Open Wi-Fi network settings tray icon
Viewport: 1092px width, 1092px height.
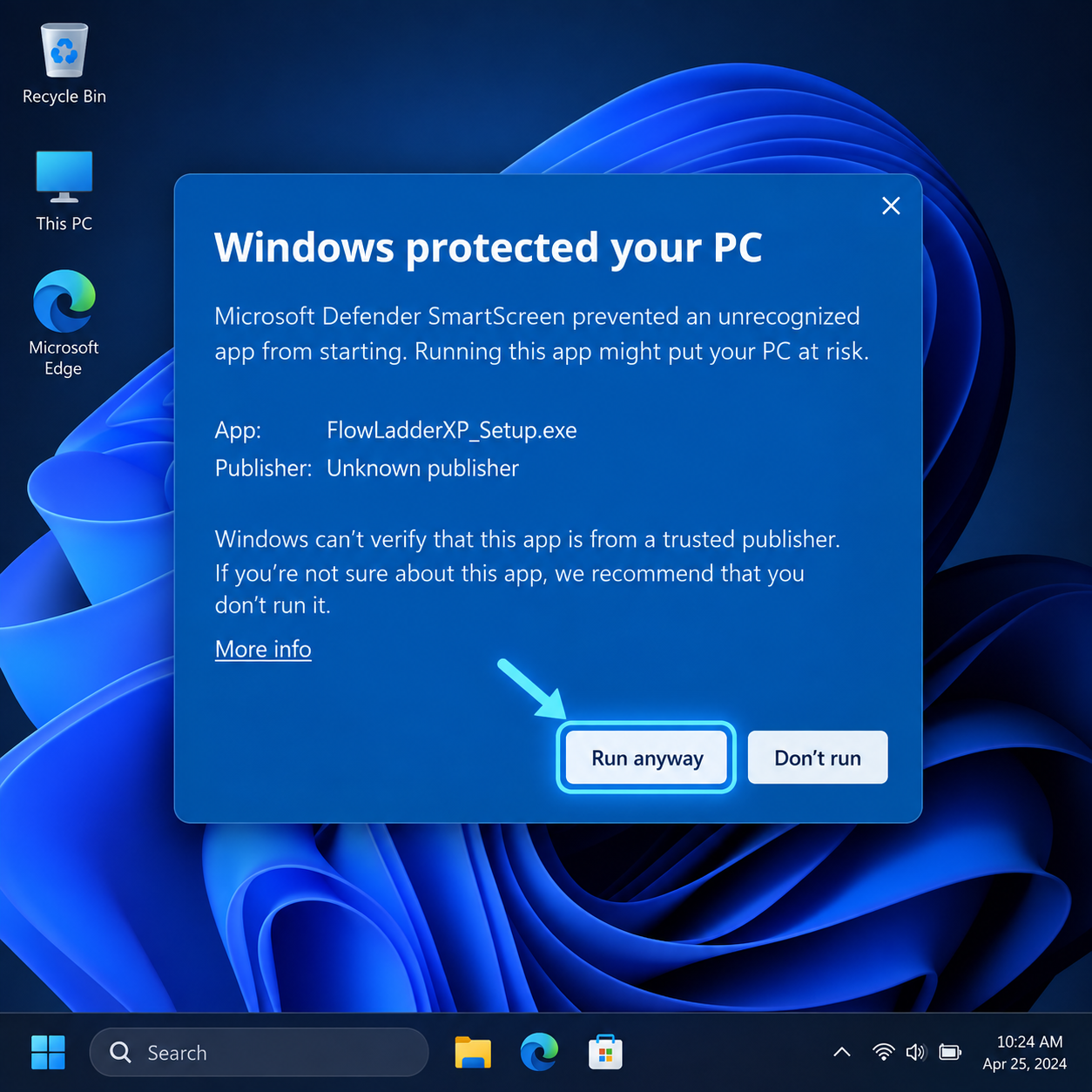coord(883,1052)
